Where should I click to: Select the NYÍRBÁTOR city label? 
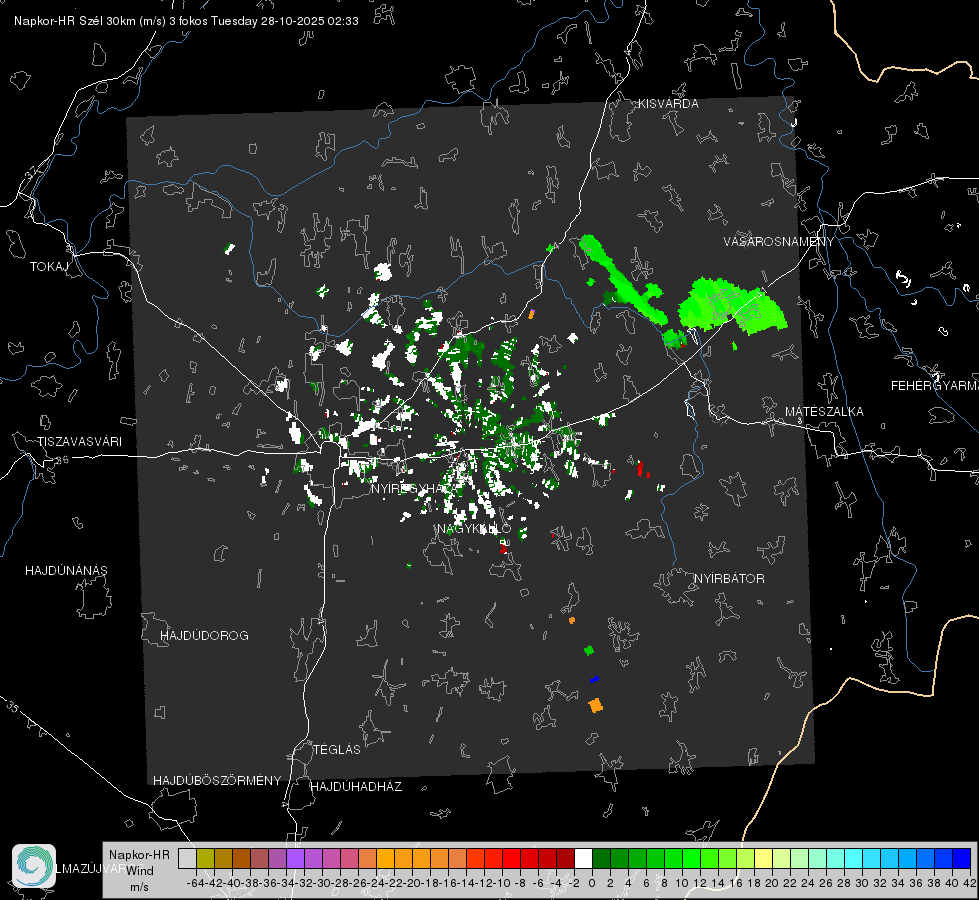tap(729, 579)
